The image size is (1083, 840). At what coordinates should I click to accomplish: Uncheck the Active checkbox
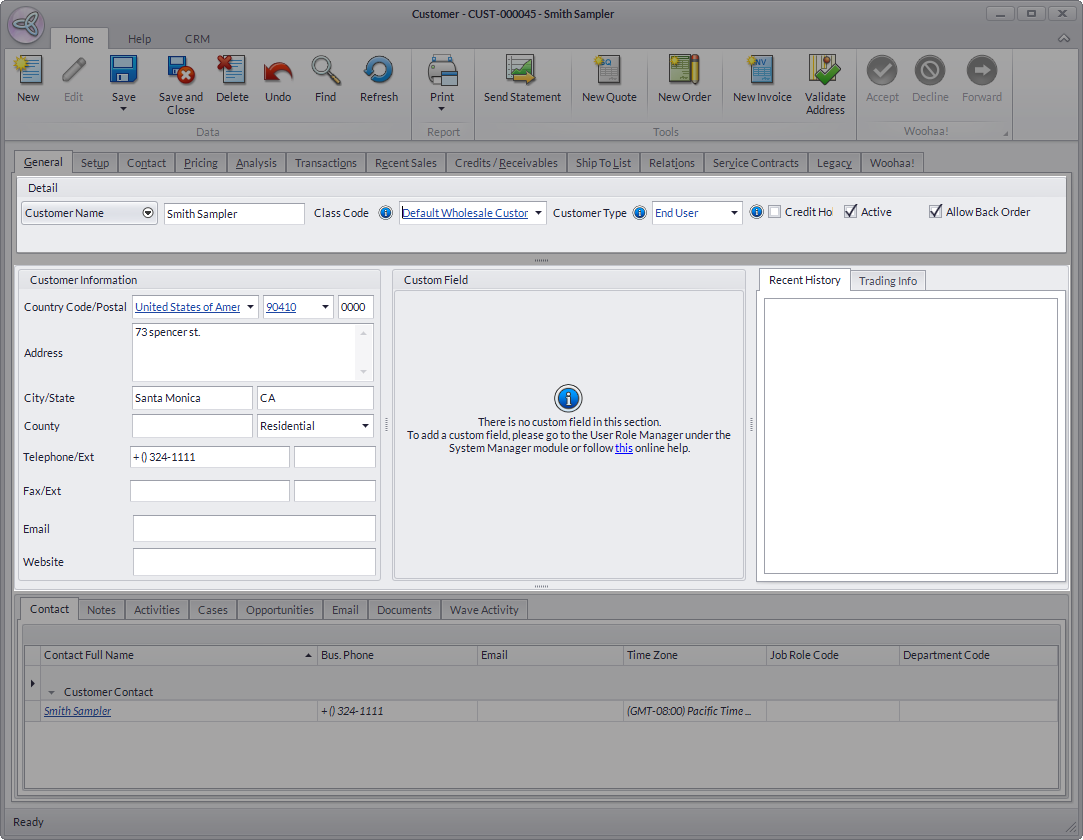pos(851,212)
